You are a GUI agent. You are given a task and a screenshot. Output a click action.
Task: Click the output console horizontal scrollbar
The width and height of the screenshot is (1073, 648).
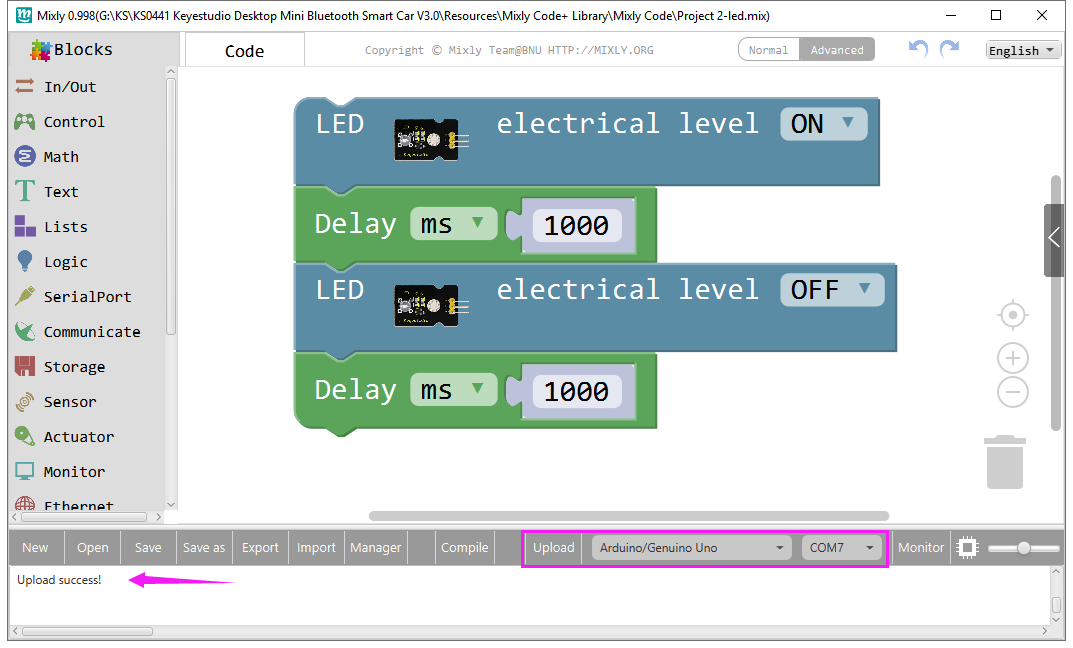[88, 631]
